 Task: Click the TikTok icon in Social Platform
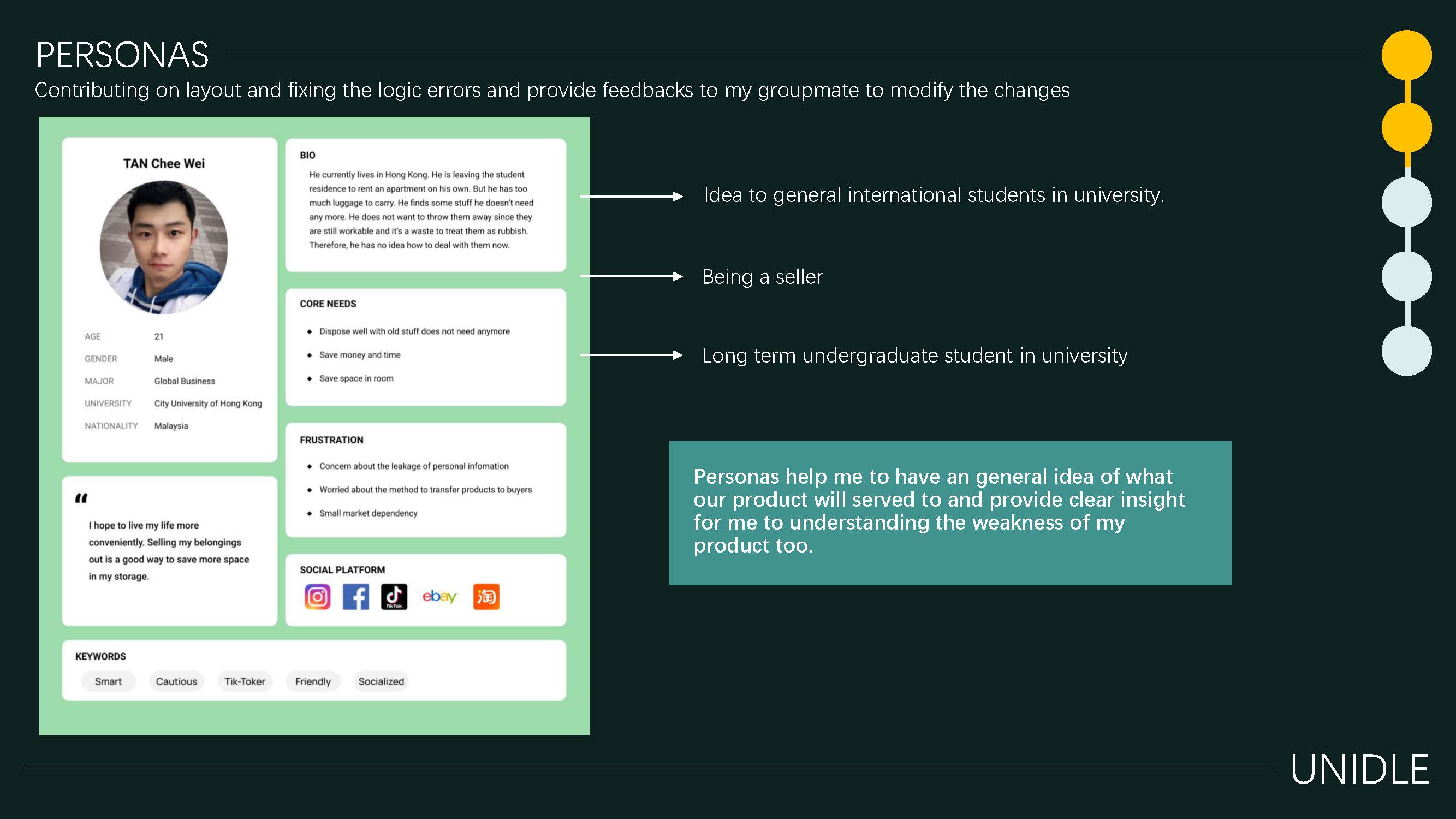point(394,597)
